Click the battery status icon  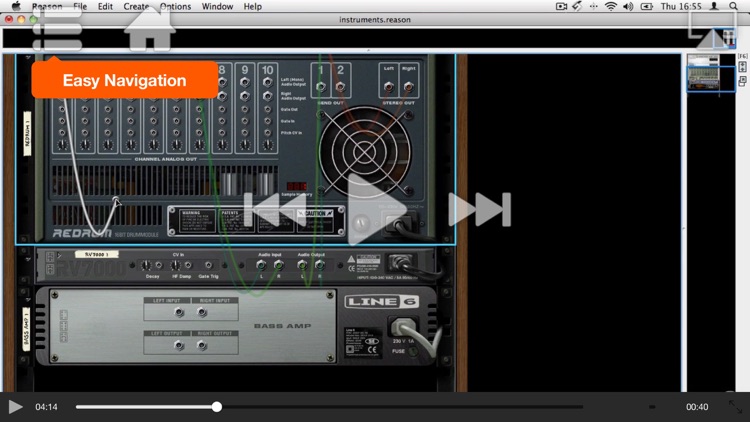click(647, 6)
